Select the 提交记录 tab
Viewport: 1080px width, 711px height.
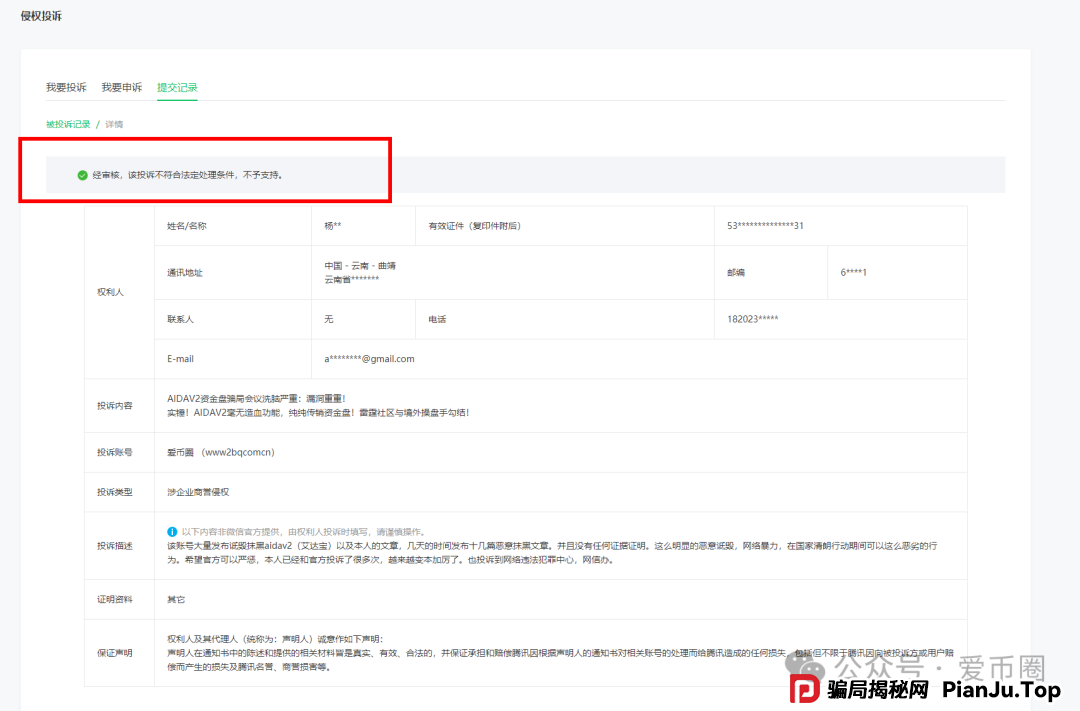(x=177, y=85)
